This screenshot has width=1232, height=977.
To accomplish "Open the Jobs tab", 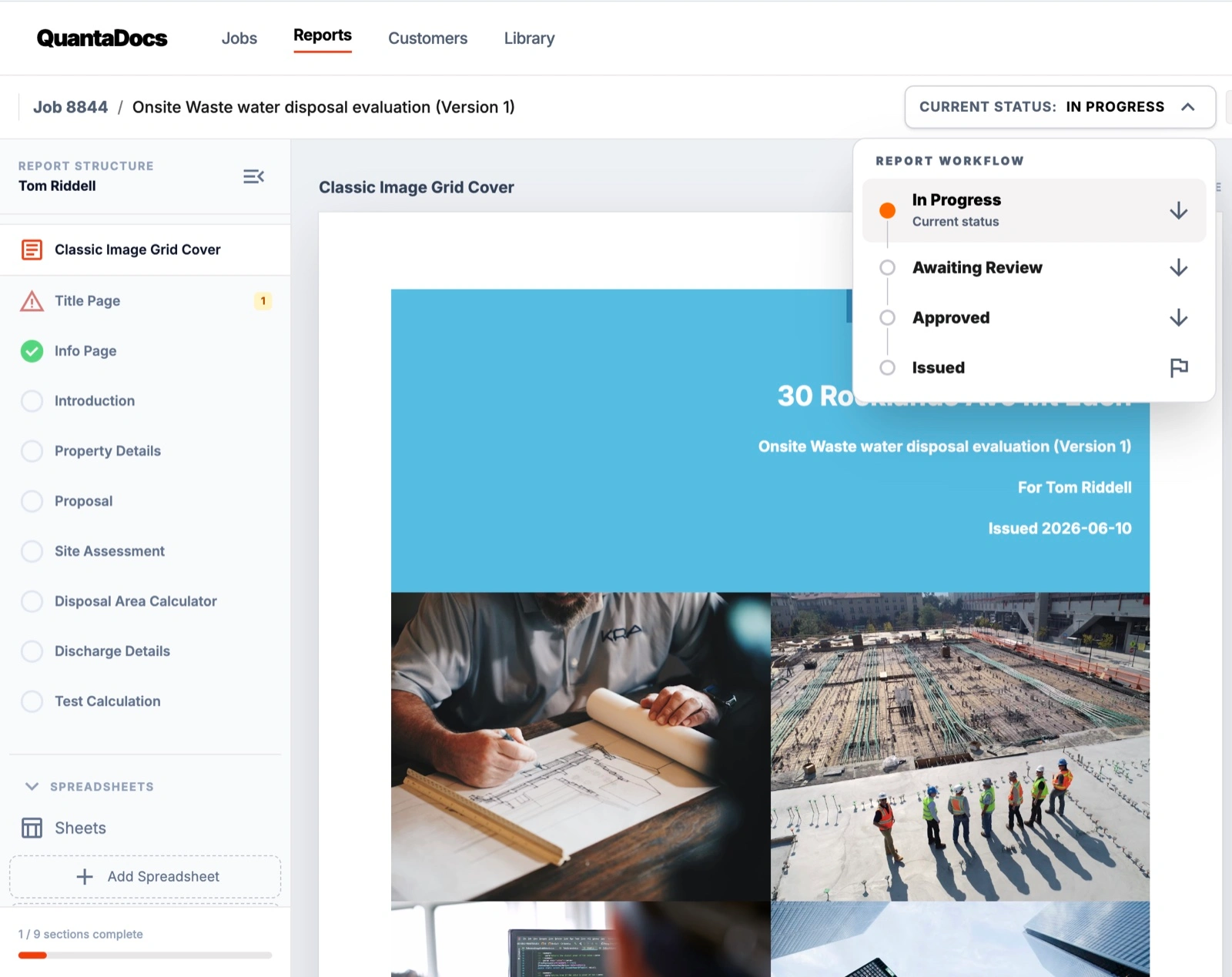I will click(239, 38).
